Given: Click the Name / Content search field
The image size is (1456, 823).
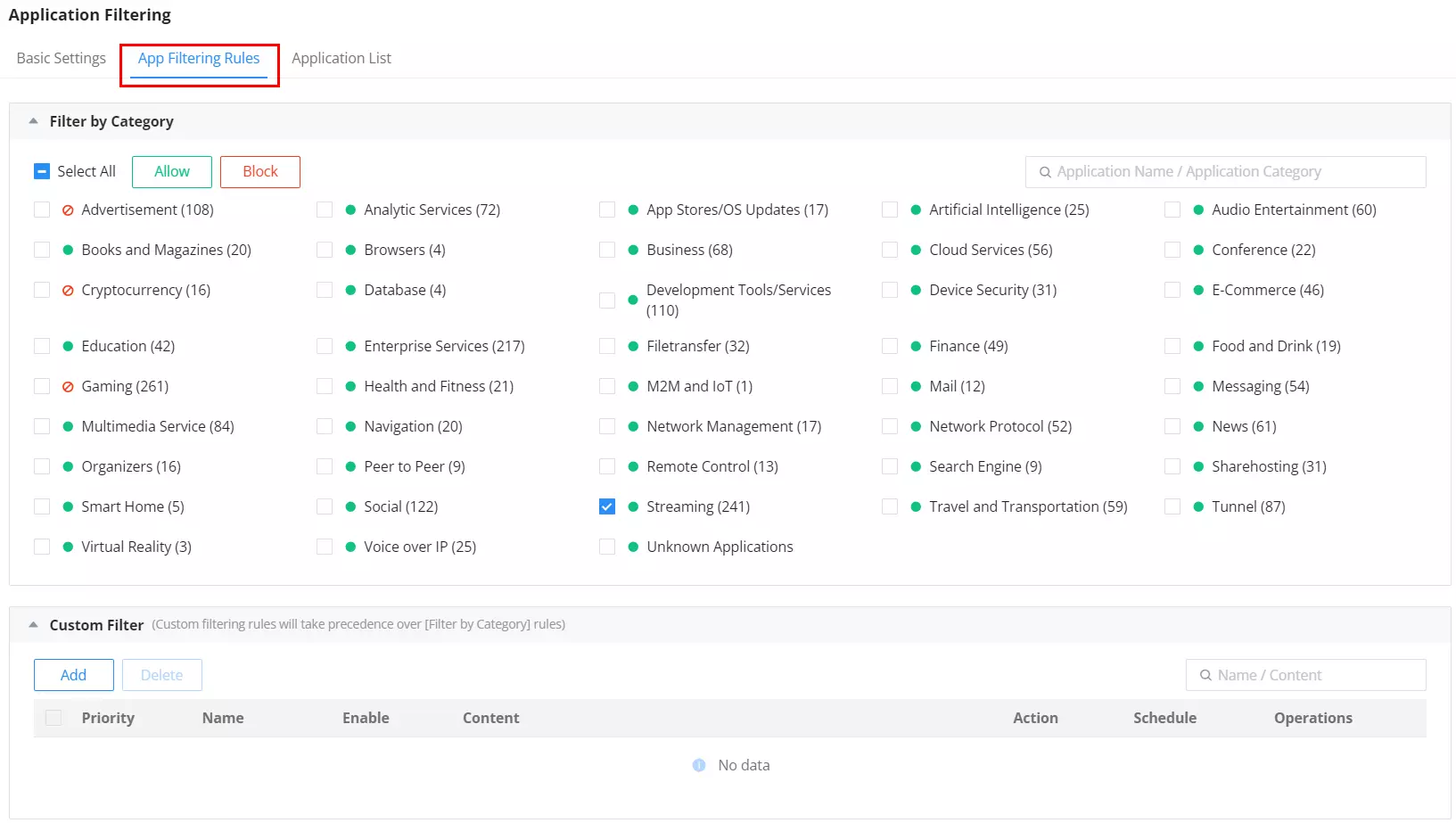Looking at the screenshot, I should pyautogui.click(x=1306, y=675).
